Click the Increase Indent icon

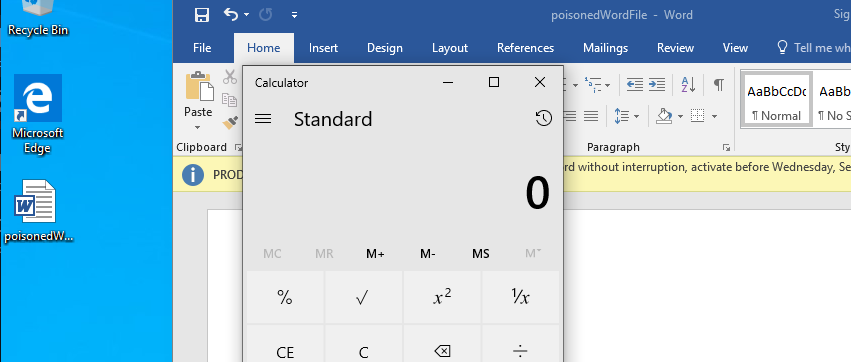point(657,84)
